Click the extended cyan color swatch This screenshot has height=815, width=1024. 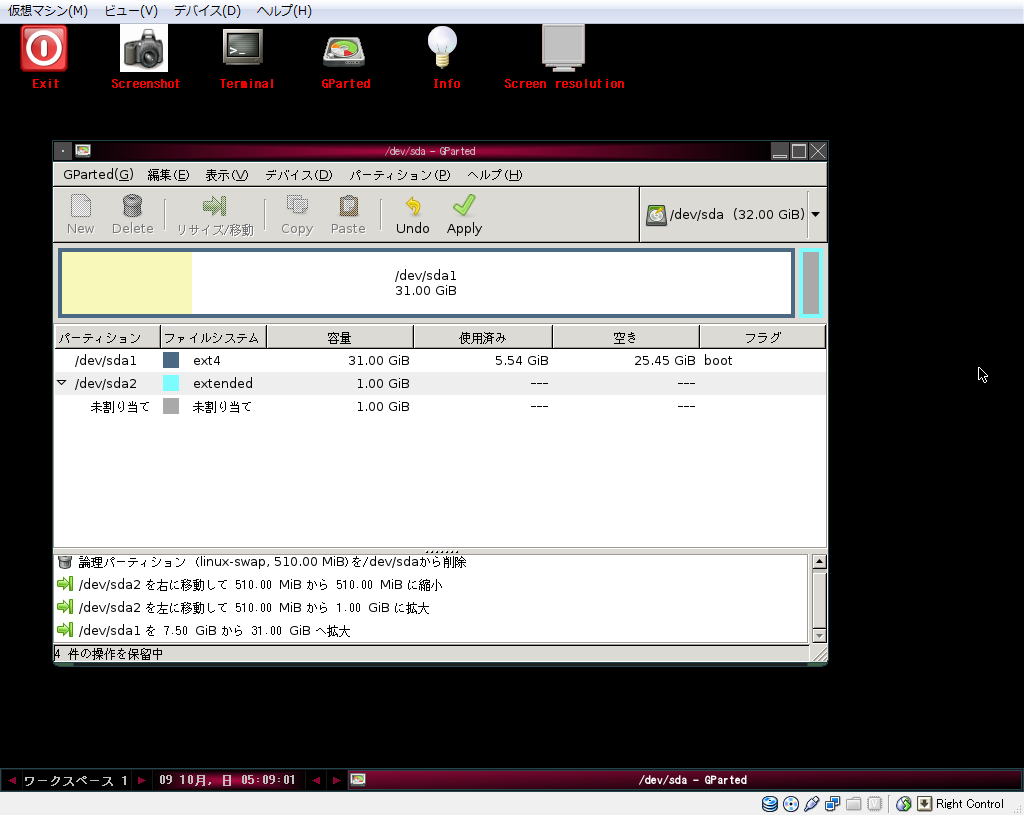point(171,383)
